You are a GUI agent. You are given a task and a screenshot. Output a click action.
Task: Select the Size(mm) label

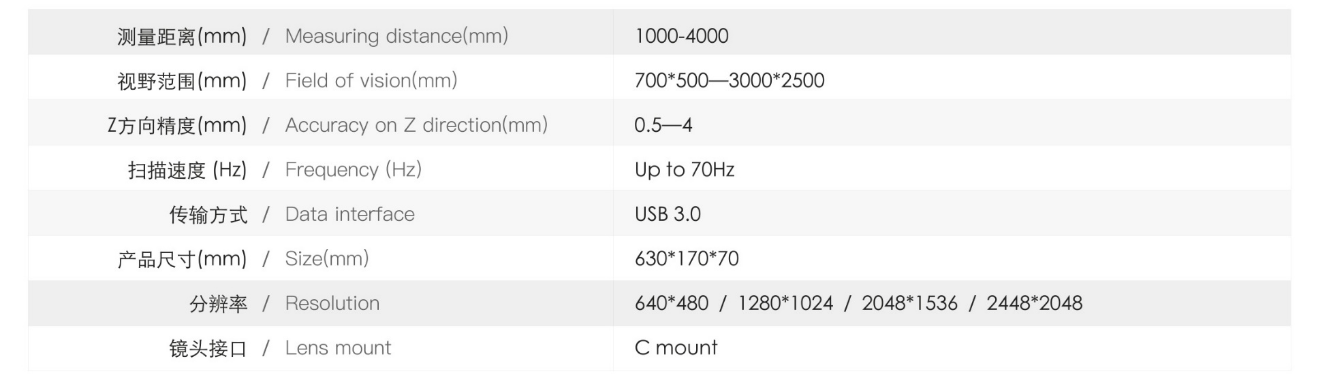328,259
